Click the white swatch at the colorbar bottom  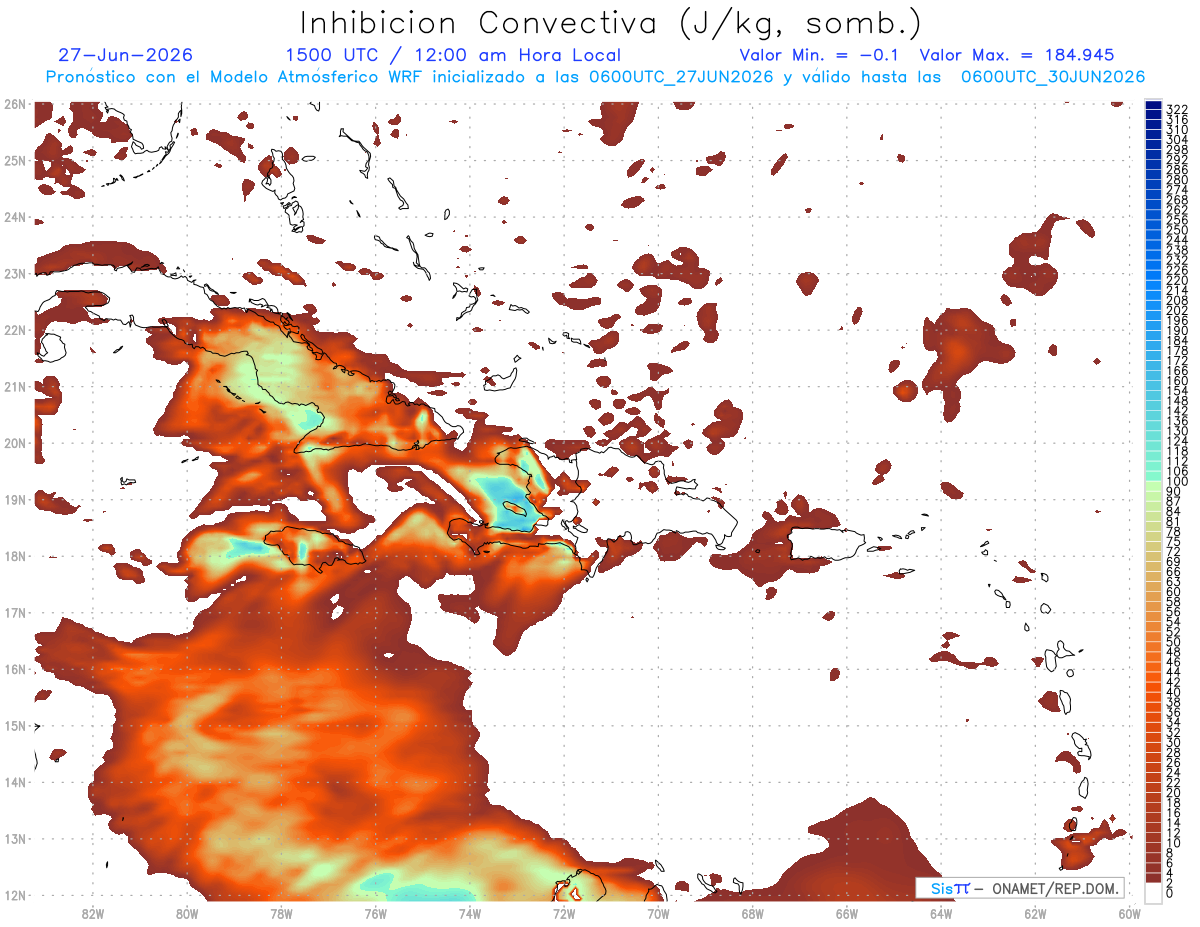[x=1154, y=891]
